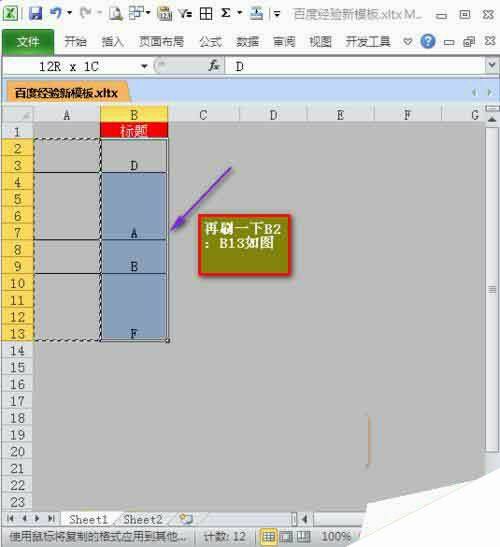Select column A header

[x=67, y=115]
